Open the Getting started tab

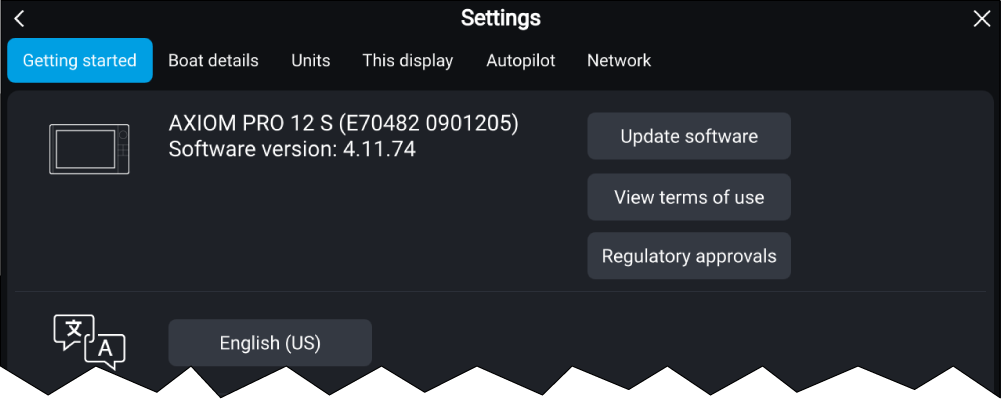coord(80,60)
